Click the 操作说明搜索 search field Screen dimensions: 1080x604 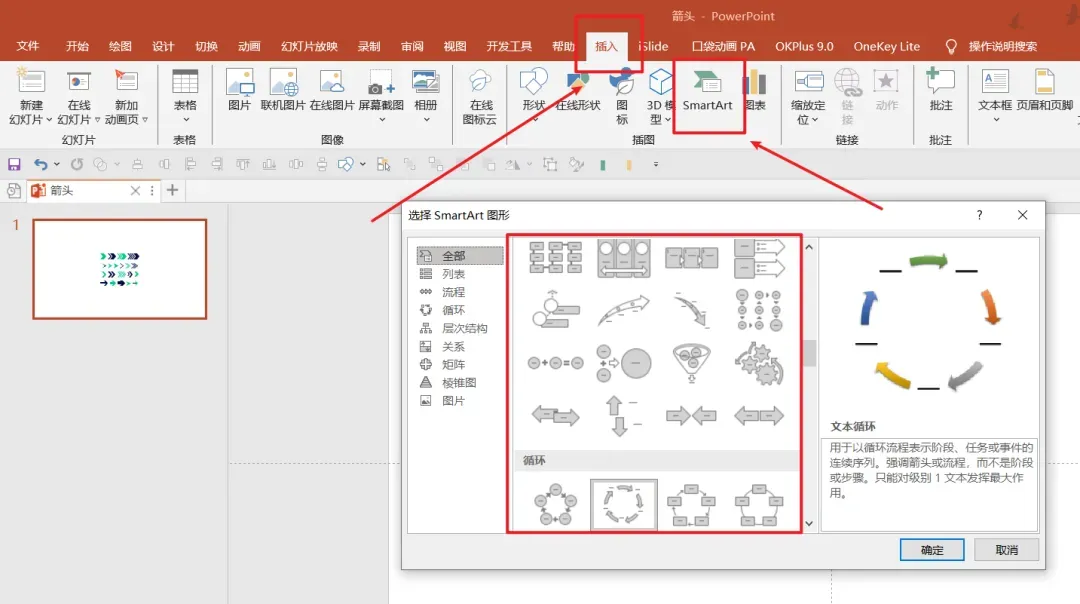coord(1003,46)
